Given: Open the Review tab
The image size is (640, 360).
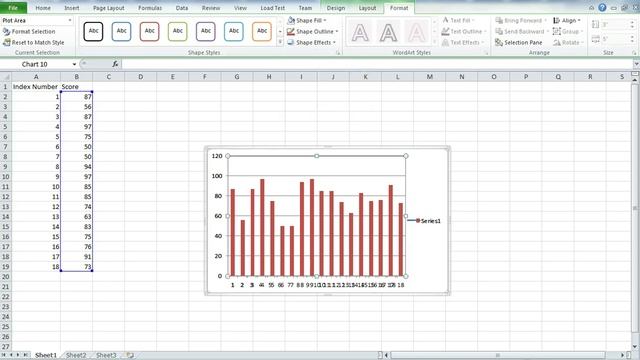Looking at the screenshot, I should coord(211,8).
